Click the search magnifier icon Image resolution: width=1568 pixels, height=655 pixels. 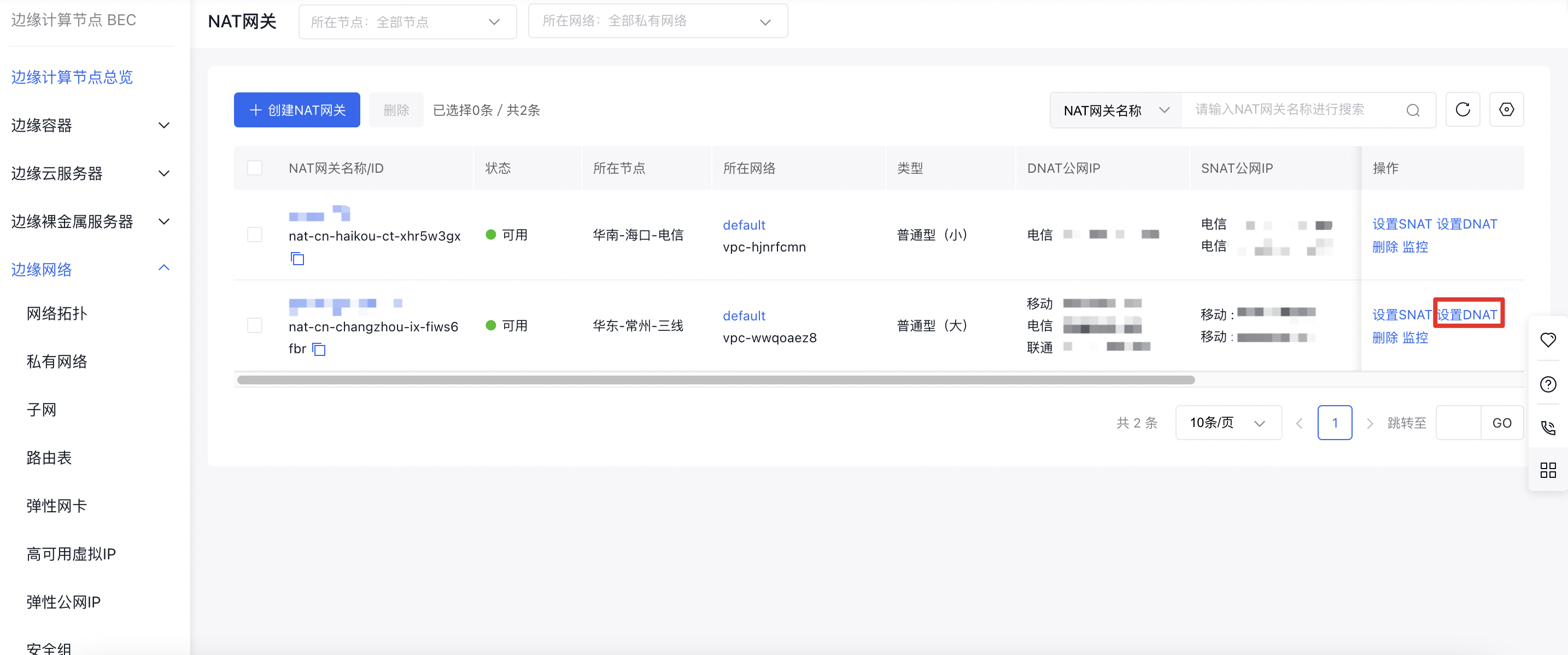coord(1413,110)
